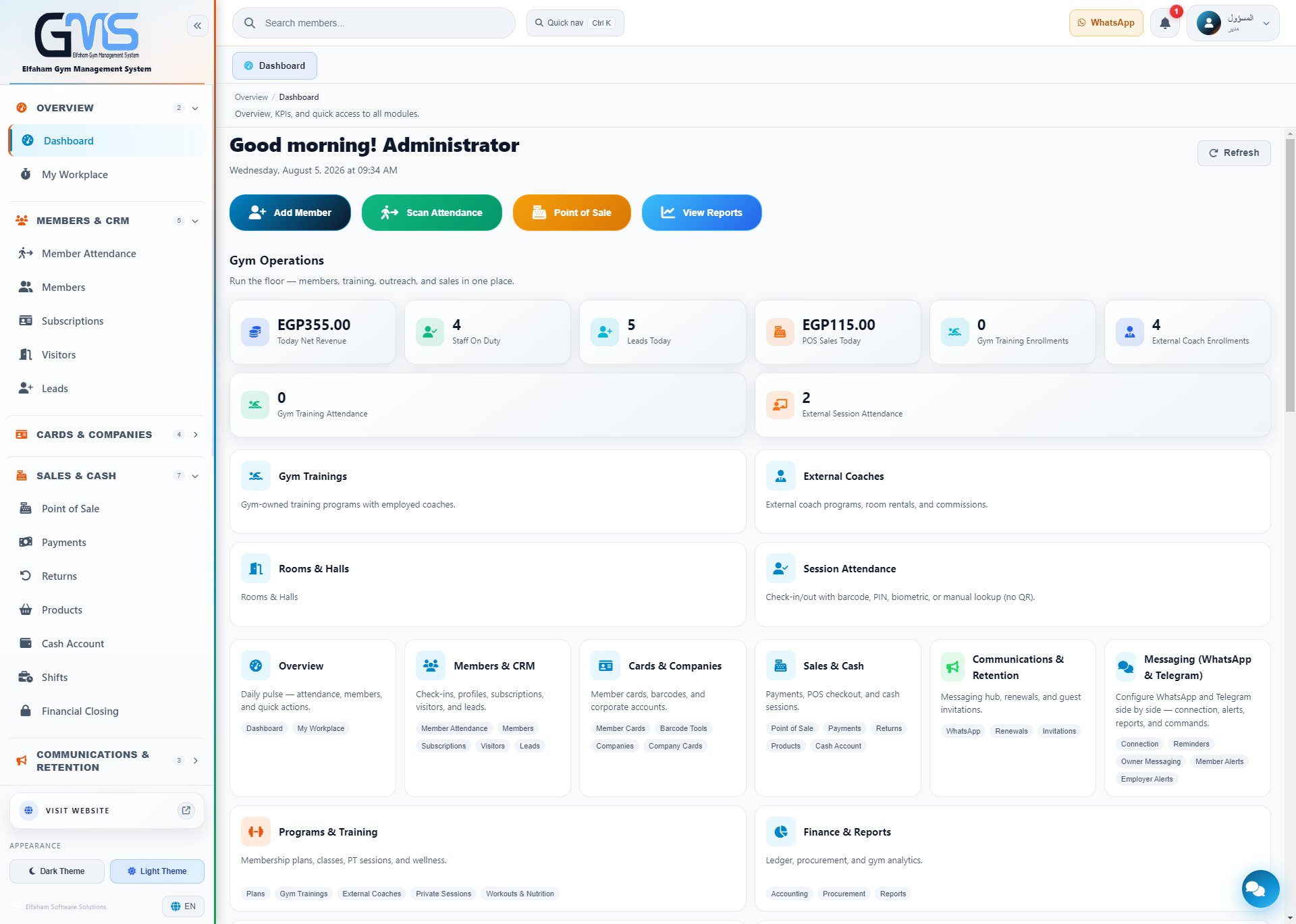Click the Gym Trainings card icon
The height and width of the screenshot is (924, 1296).
(x=256, y=476)
